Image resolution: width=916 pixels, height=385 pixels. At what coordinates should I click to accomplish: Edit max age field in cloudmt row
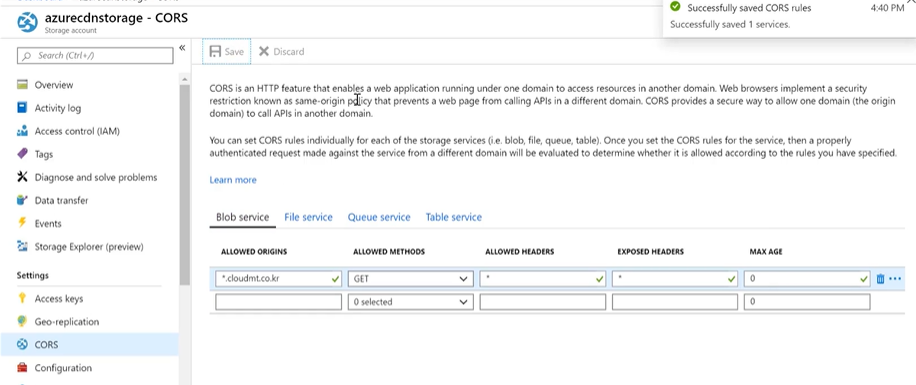click(x=807, y=279)
